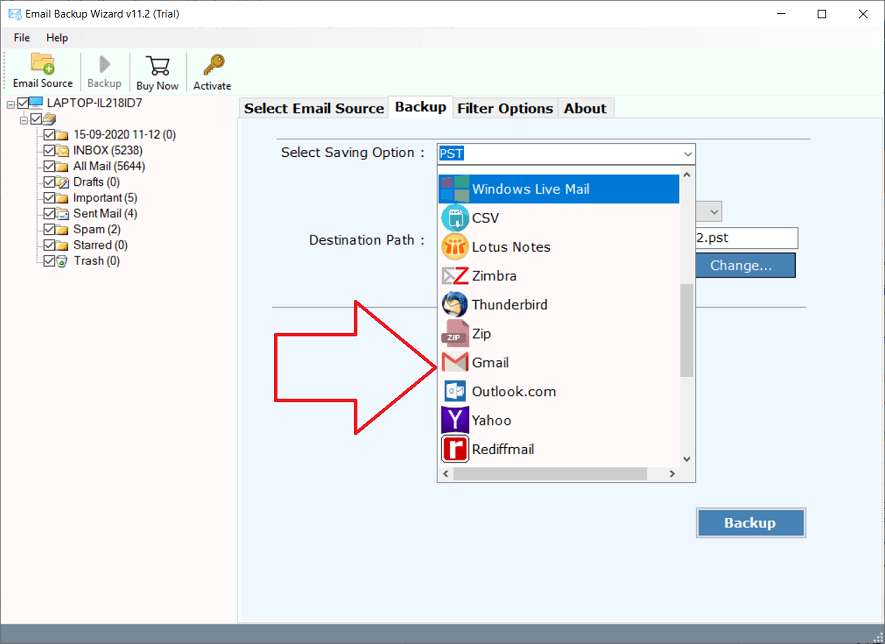Click the Email Source toolbar icon
The height and width of the screenshot is (644, 885).
pos(43,64)
